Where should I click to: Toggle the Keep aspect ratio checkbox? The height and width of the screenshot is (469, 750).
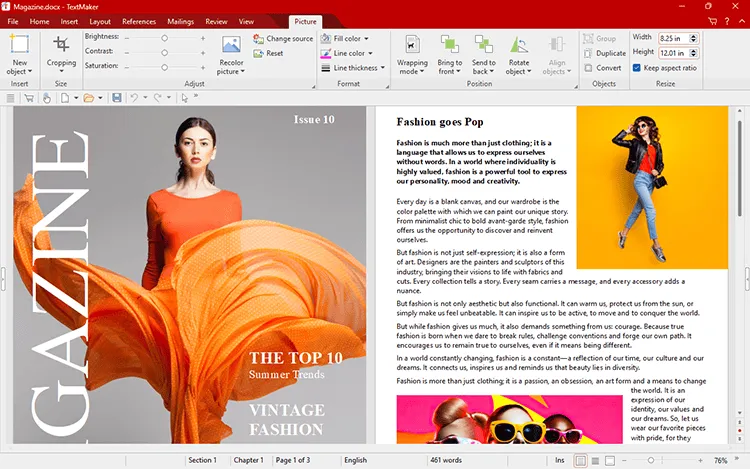click(x=638, y=68)
